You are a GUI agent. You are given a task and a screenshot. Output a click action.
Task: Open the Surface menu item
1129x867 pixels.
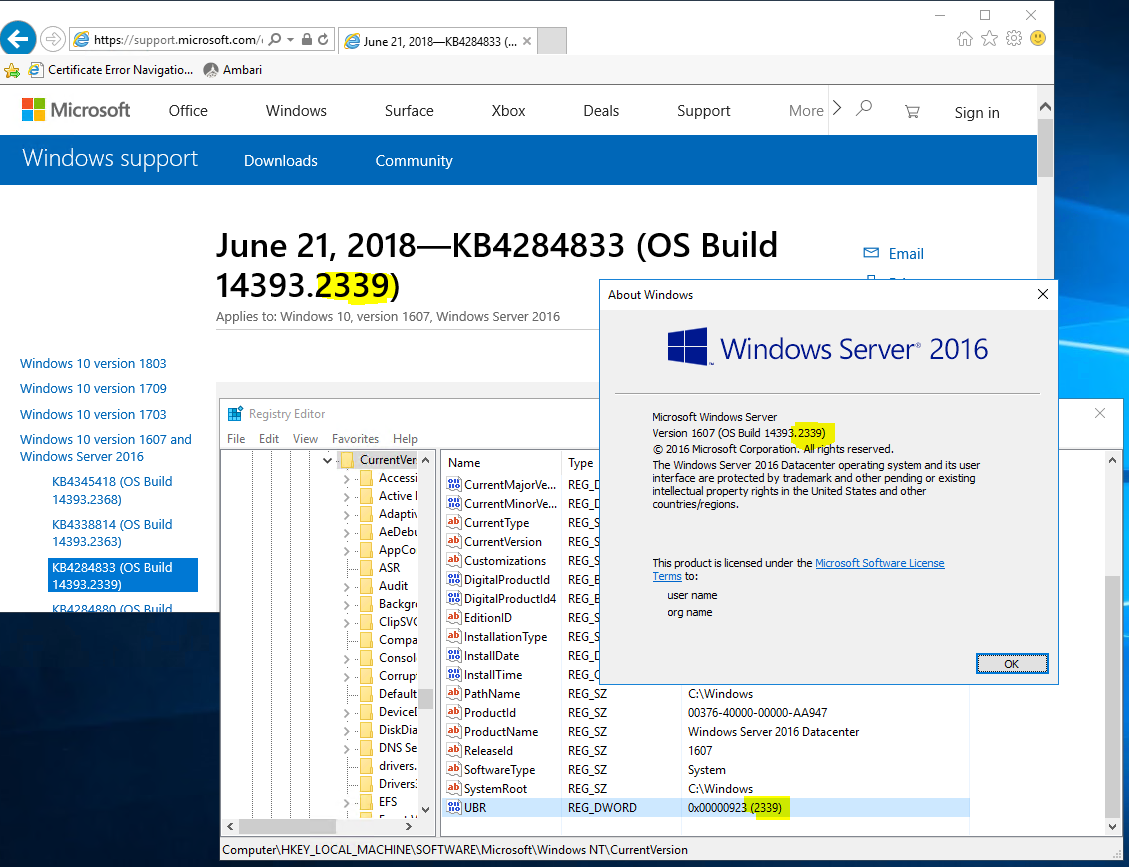click(409, 111)
